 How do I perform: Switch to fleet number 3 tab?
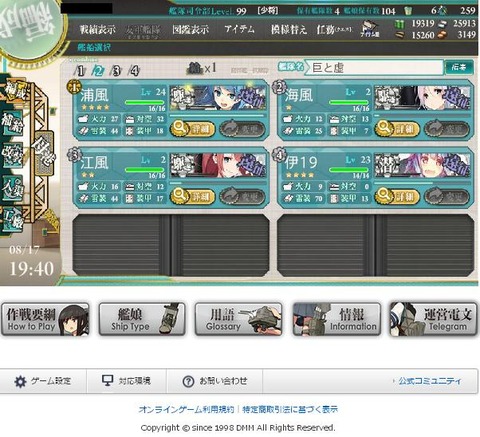click(x=116, y=71)
